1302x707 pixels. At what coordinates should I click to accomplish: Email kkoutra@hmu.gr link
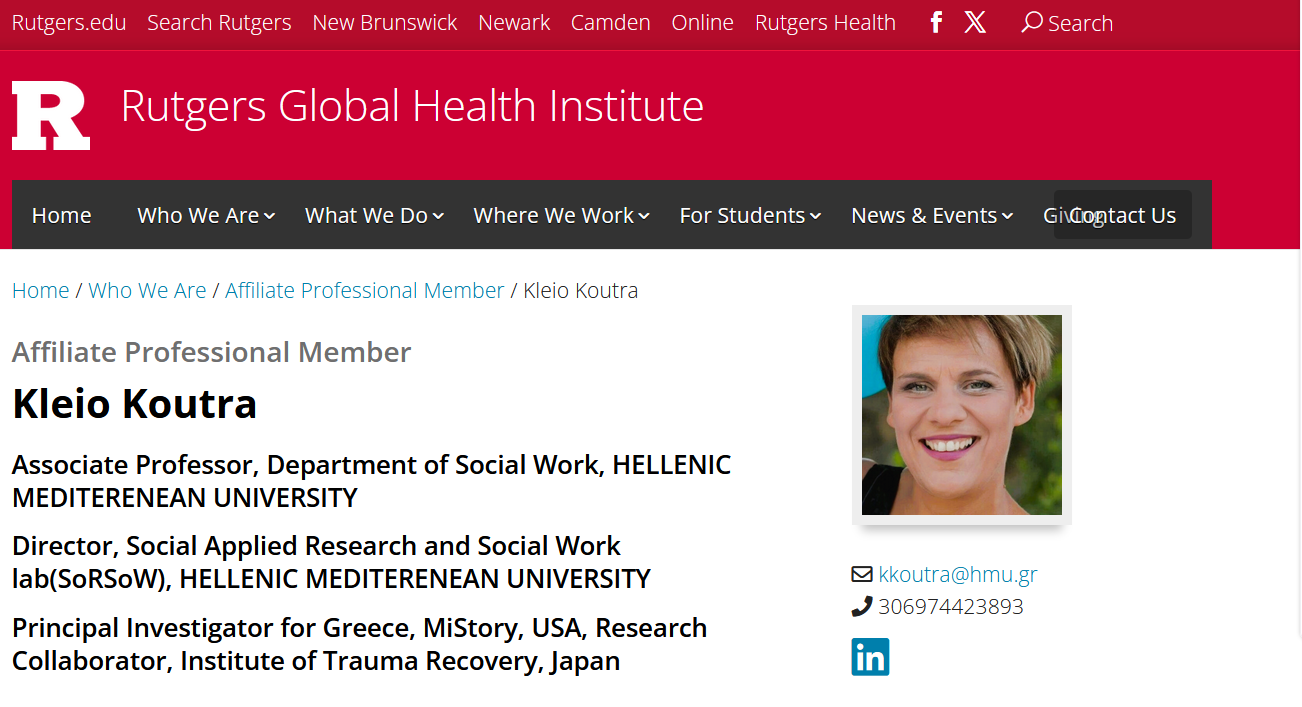(958, 574)
